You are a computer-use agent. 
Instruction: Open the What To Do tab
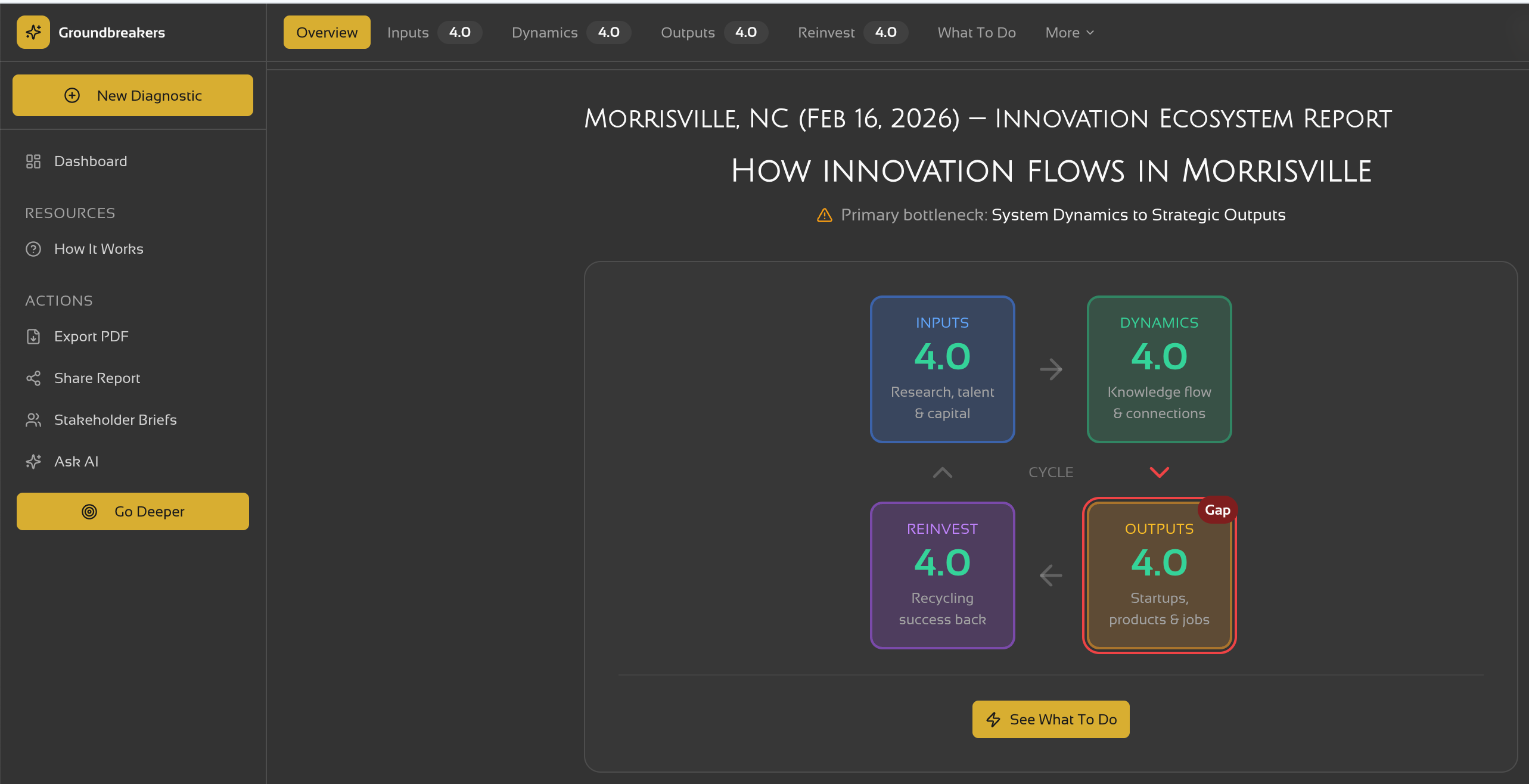976,33
